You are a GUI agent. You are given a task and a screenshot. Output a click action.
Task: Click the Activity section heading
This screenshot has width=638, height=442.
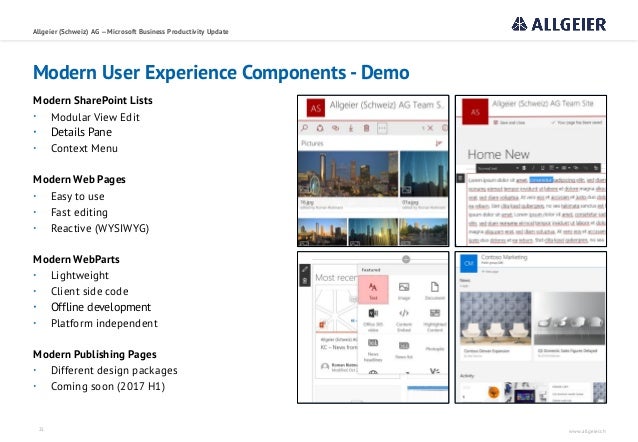pyautogui.click(x=467, y=376)
